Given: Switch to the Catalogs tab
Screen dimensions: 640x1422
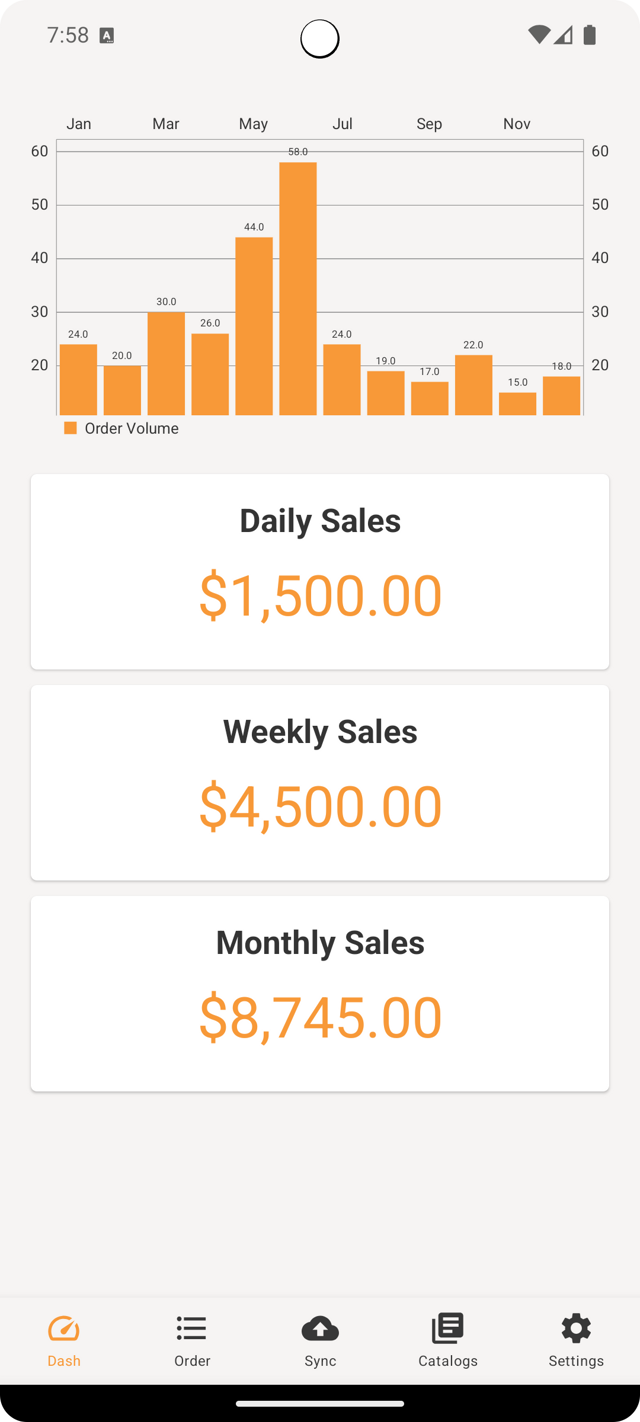Looking at the screenshot, I should tap(448, 1361).
